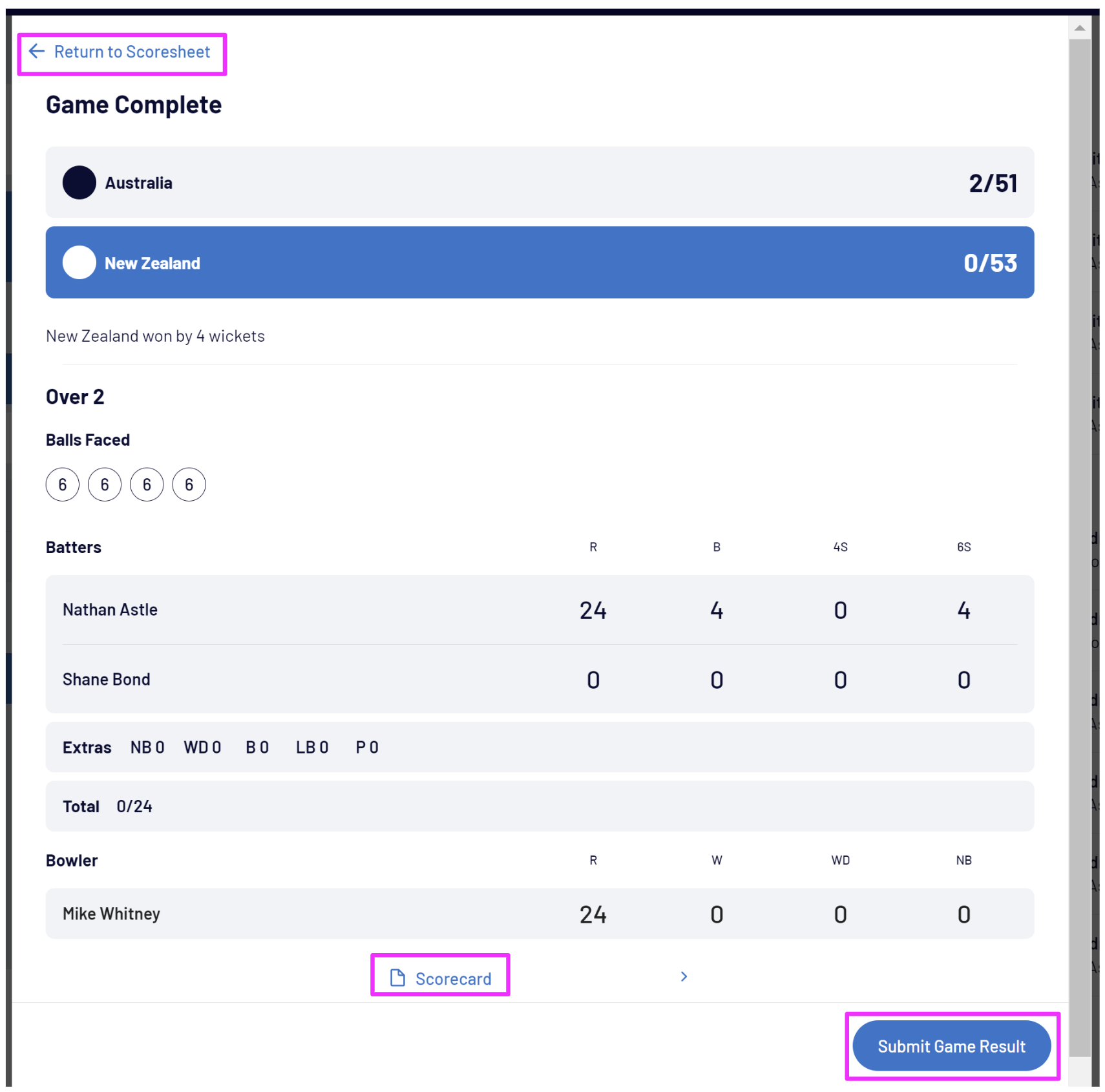Click Australia's dark team badge circle
Viewport: 1105px width, 1092px height.
(x=79, y=183)
